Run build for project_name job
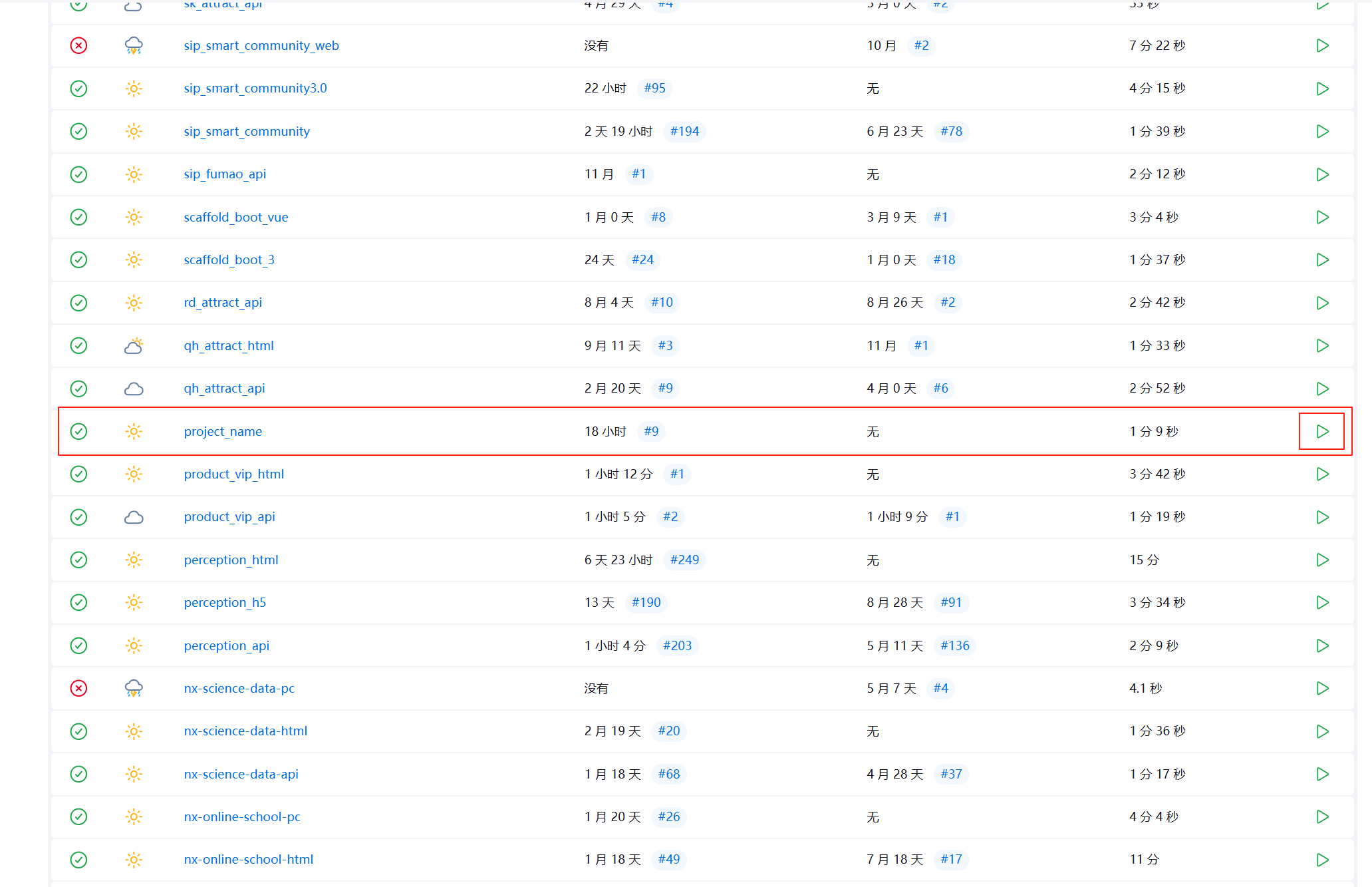Image resolution: width=1372 pixels, height=887 pixels. click(1322, 431)
